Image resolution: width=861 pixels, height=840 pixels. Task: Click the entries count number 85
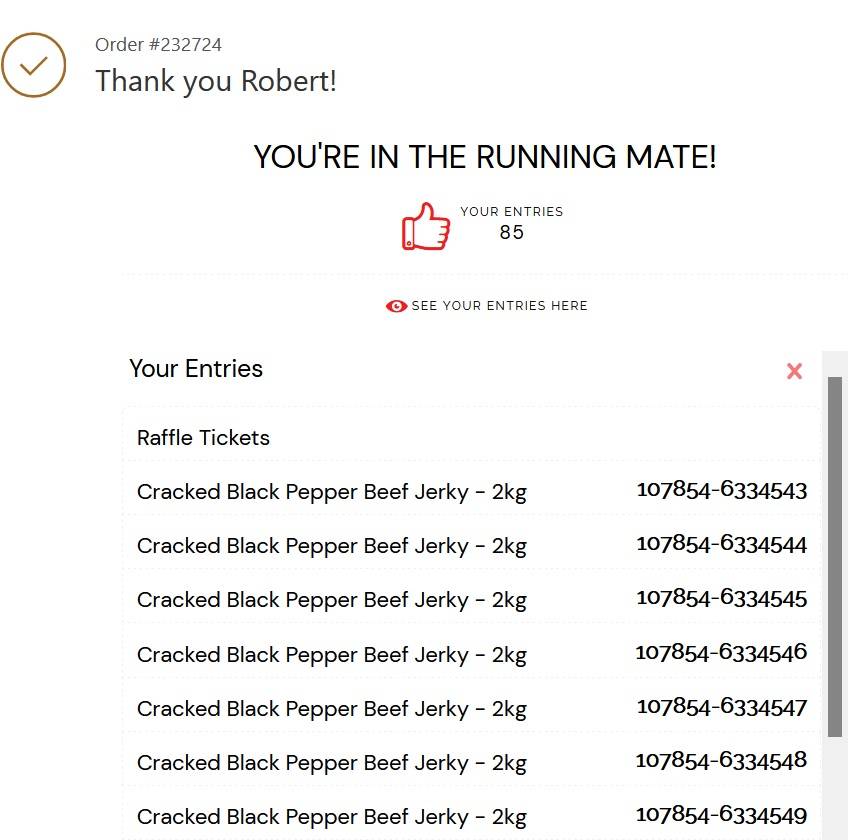click(511, 233)
